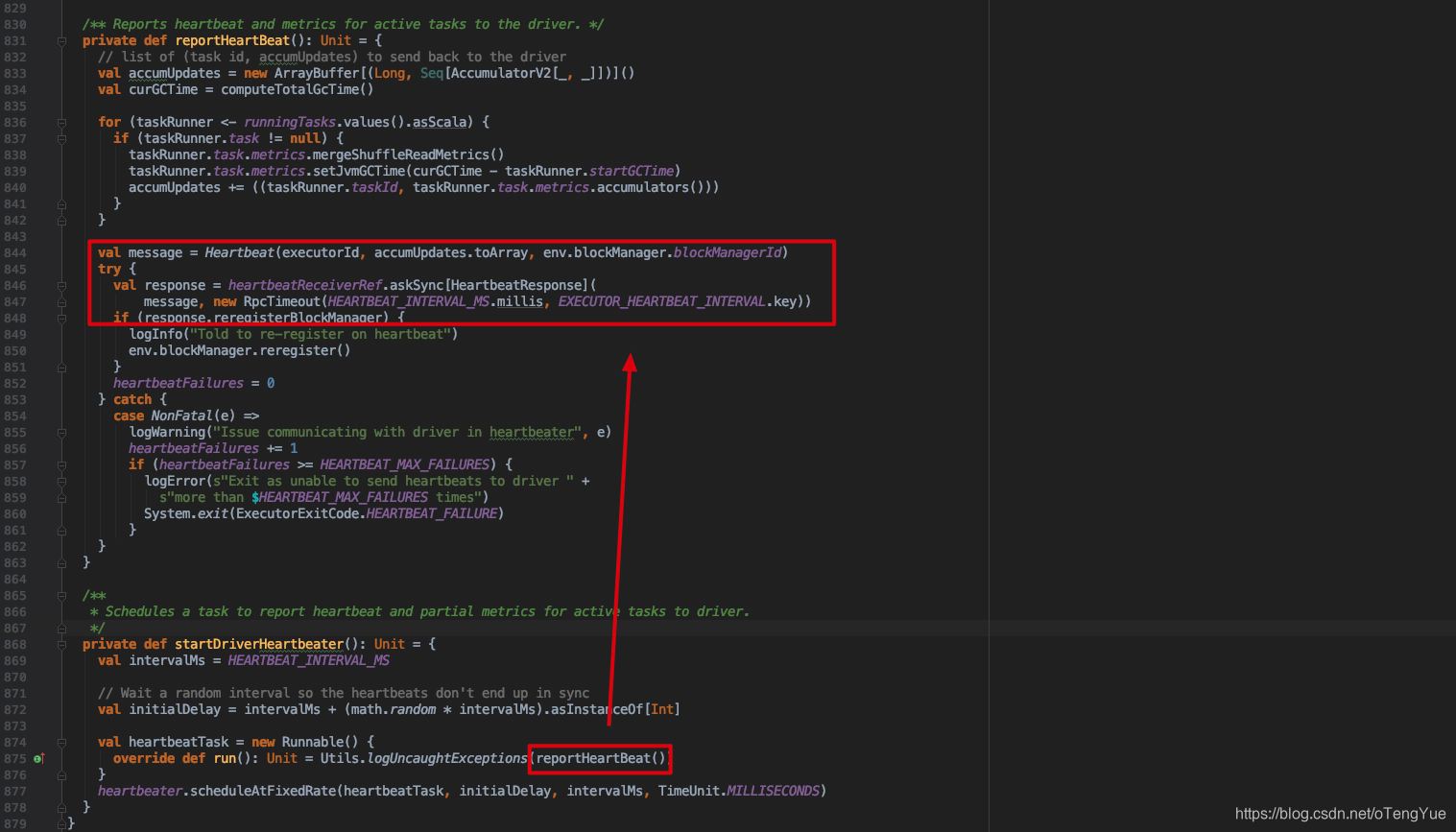Click line number 831 in the gutter
1456x832 pixels.
[x=14, y=41]
